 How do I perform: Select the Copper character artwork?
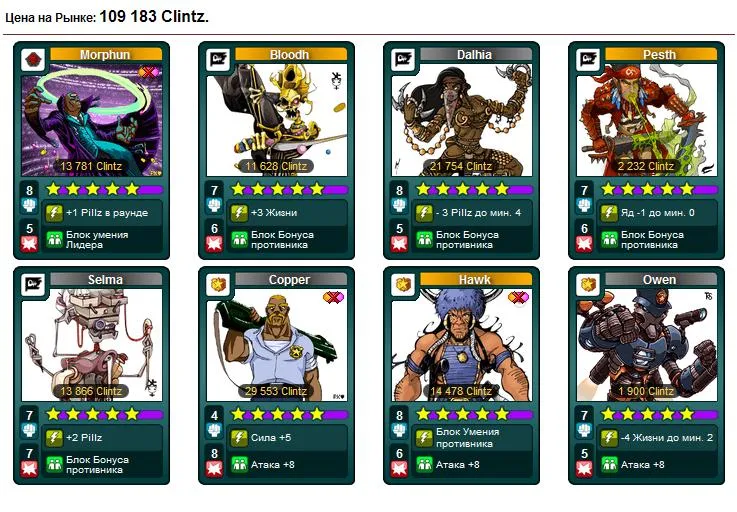[x=276, y=345]
